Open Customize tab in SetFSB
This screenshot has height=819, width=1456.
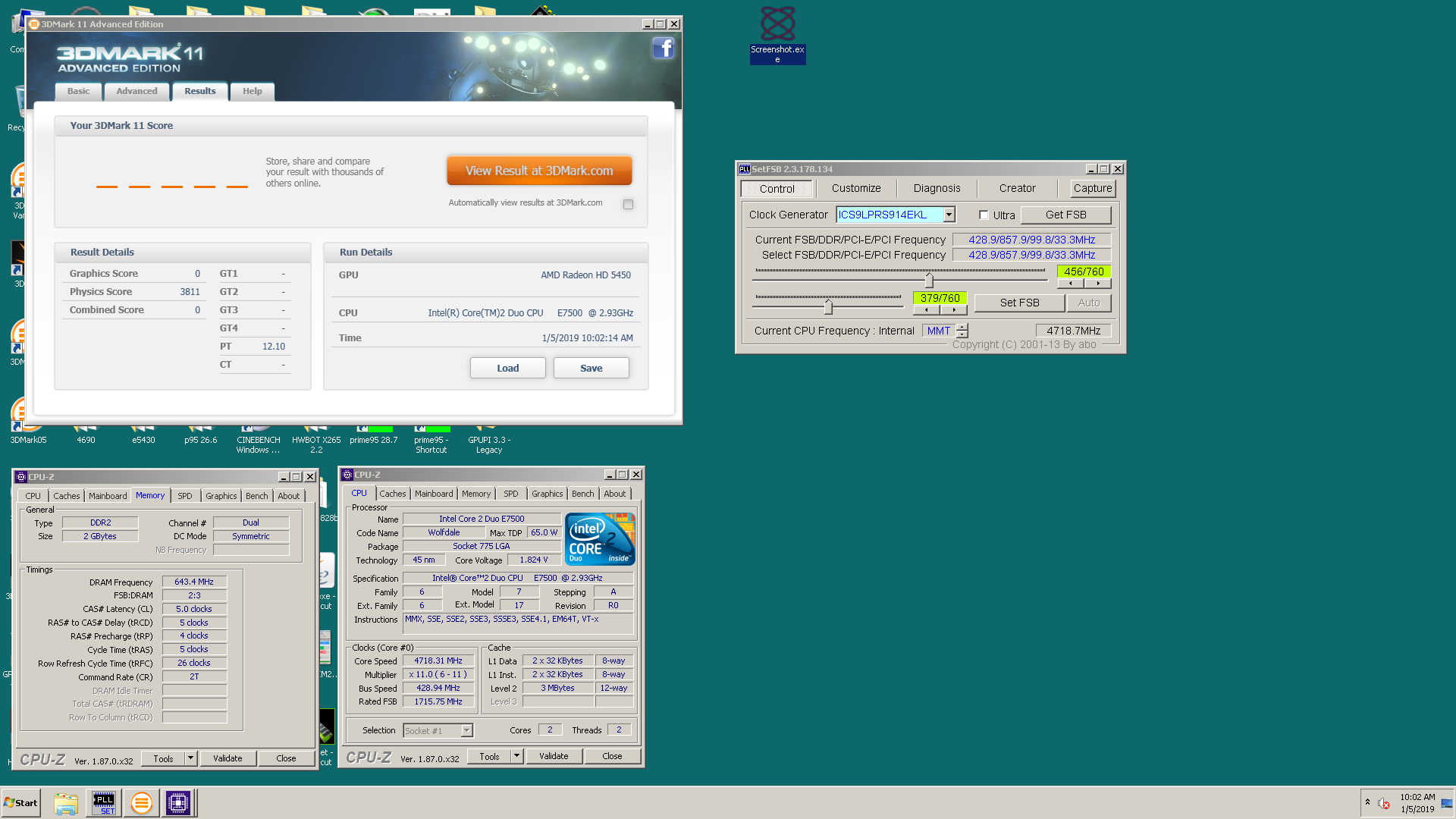[x=856, y=188]
